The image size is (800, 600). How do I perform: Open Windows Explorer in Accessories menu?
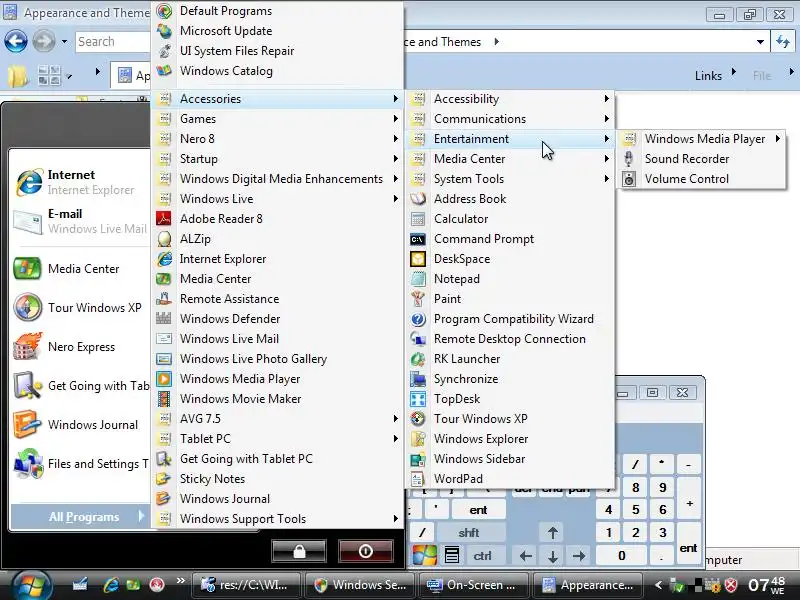click(509, 439)
